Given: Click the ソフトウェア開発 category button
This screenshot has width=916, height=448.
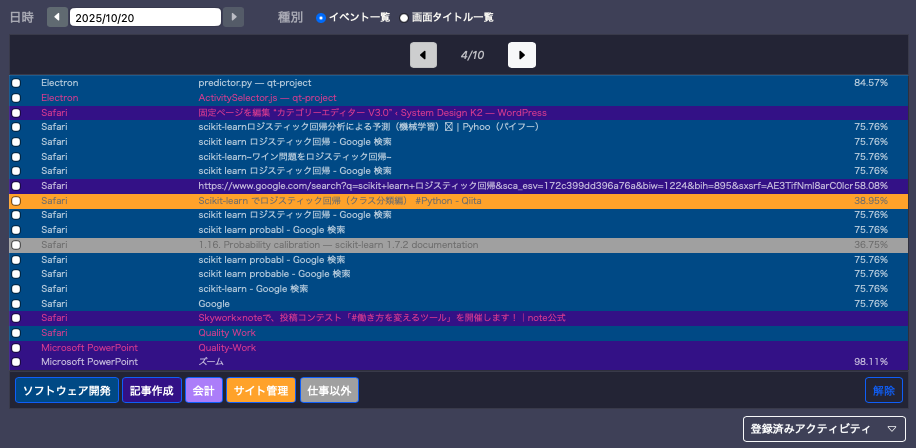Looking at the screenshot, I should (x=66, y=390).
